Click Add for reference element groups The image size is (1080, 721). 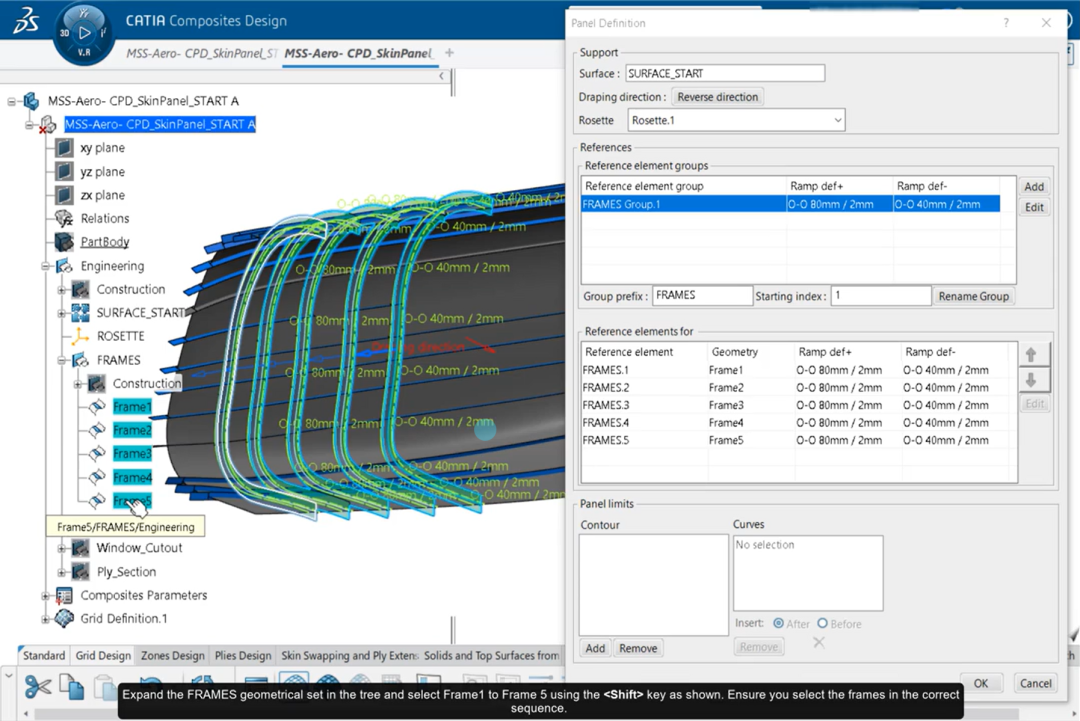(x=1034, y=187)
